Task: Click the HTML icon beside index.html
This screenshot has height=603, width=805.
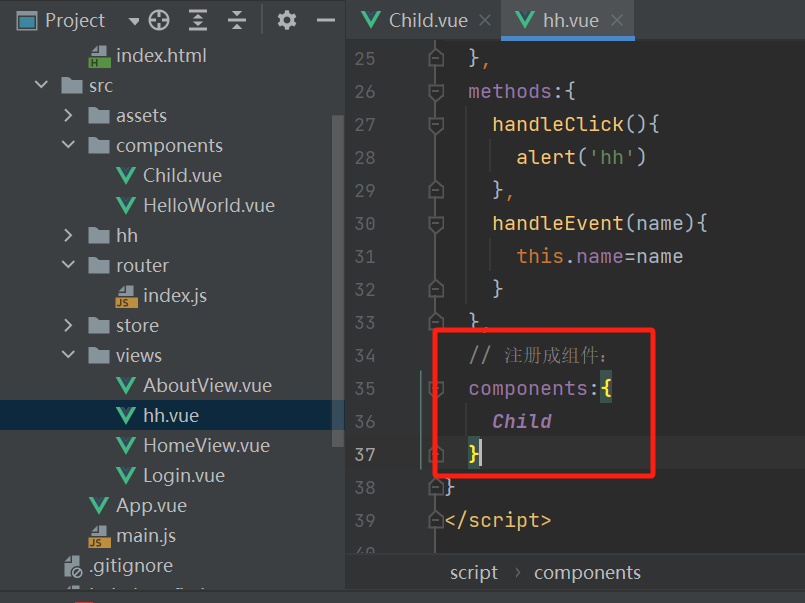Action: coord(99,56)
